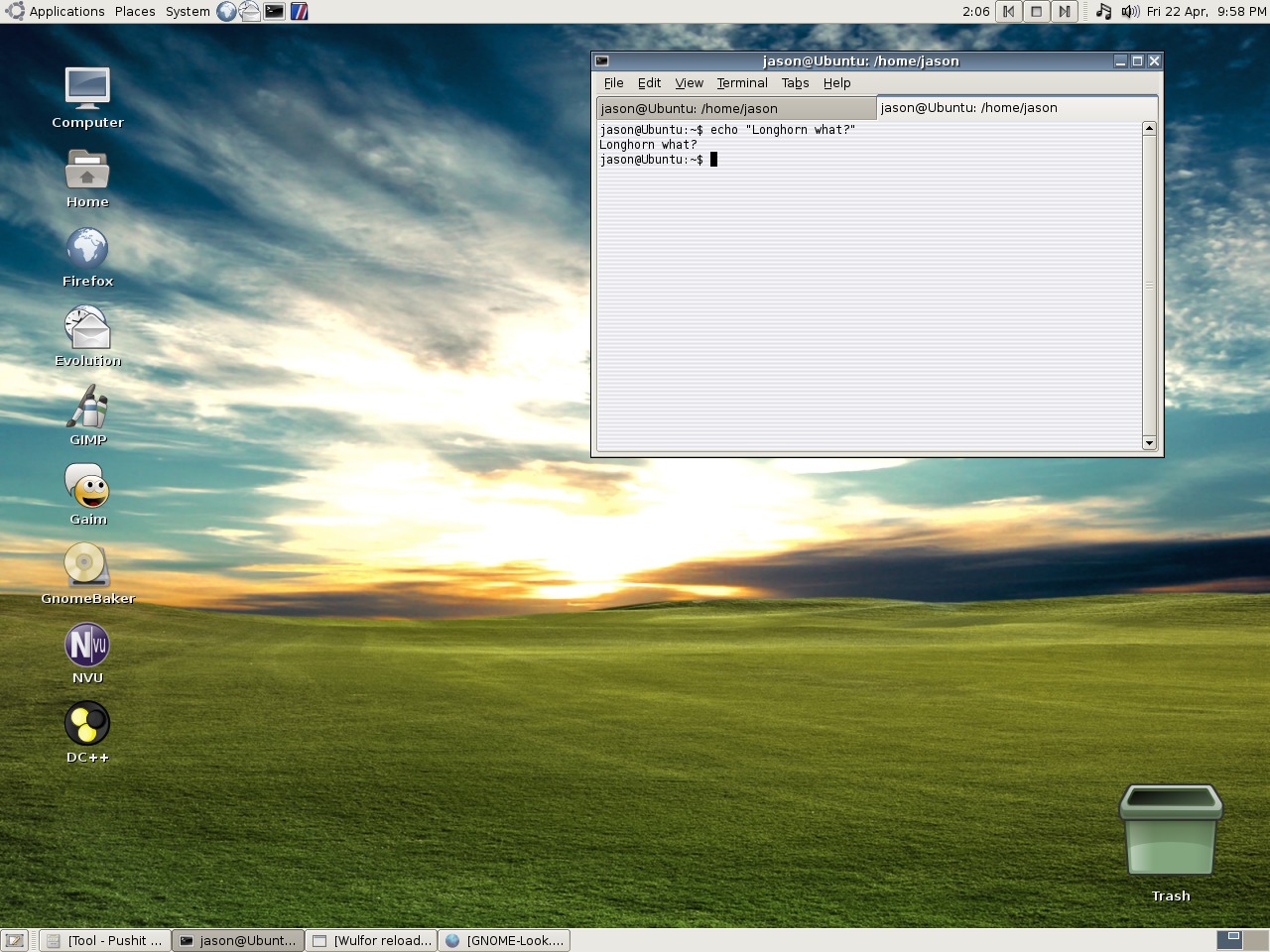Open the Computer desktop icon
The width and height of the screenshot is (1270, 952).
87,96
